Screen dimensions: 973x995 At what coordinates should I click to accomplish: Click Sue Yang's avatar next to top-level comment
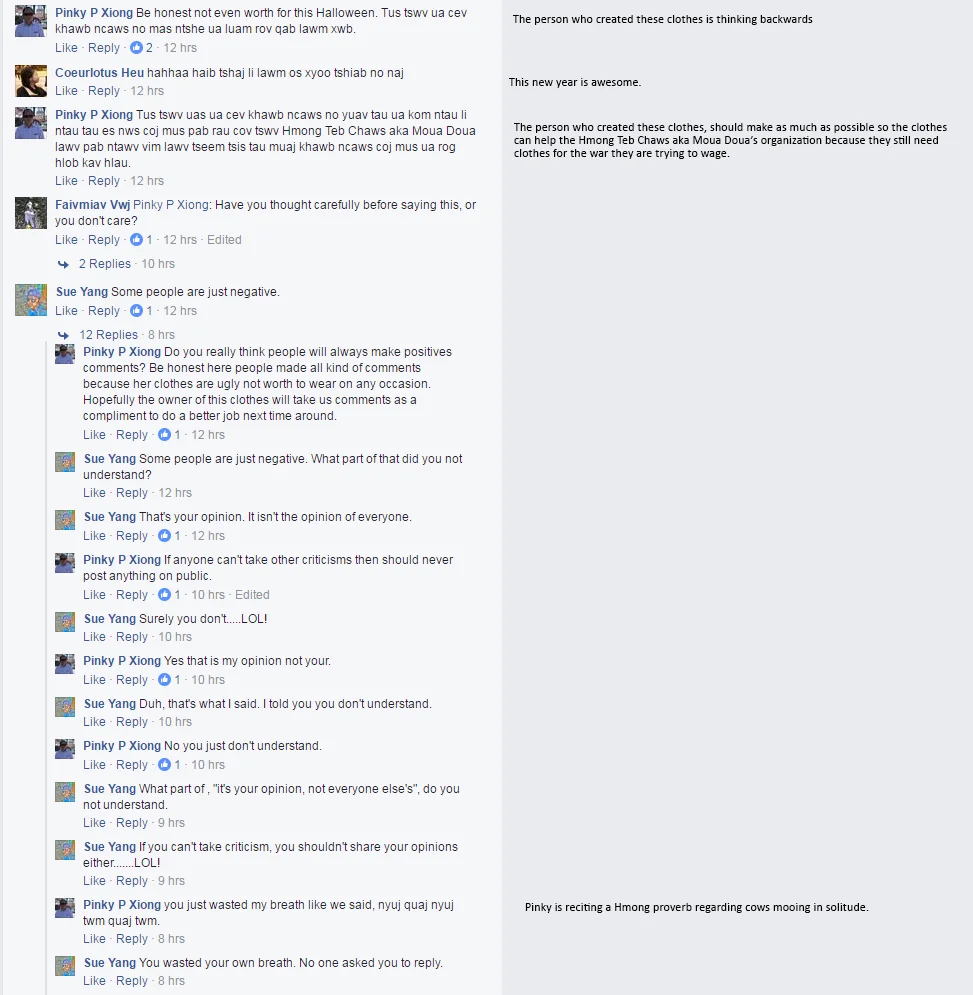pyautogui.click(x=31, y=300)
